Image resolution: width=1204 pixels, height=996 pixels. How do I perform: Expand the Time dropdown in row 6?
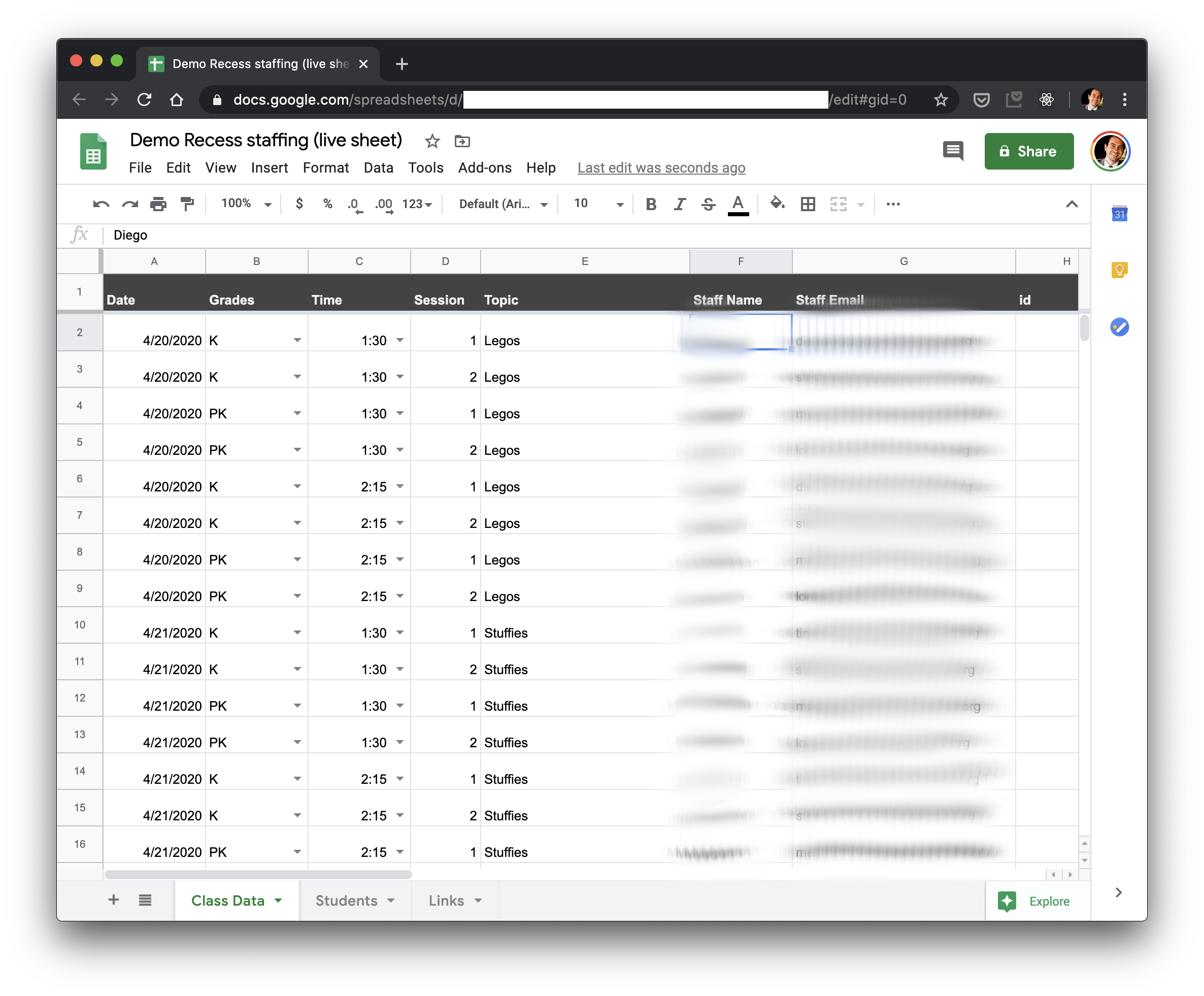(400, 485)
